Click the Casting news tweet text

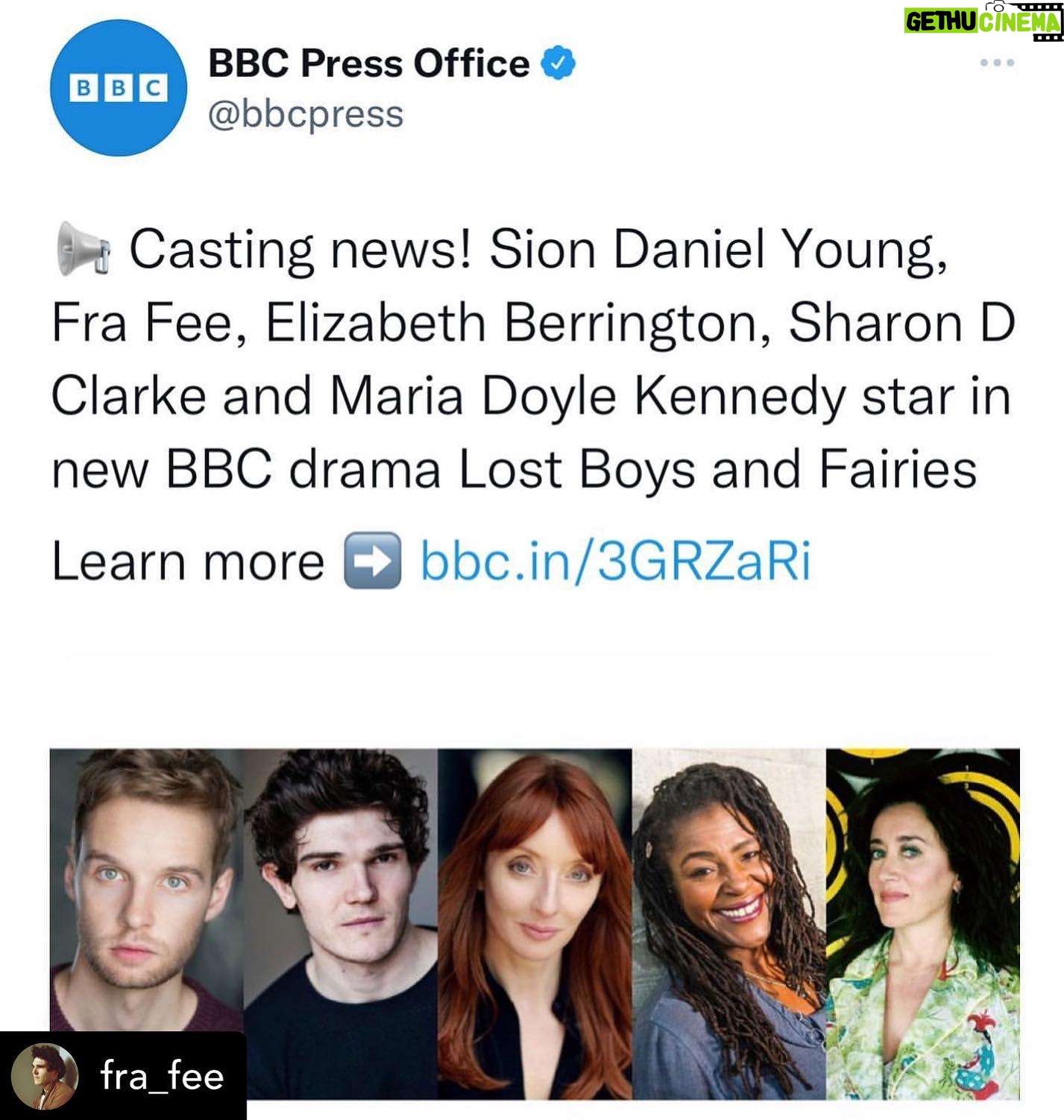click(533, 359)
